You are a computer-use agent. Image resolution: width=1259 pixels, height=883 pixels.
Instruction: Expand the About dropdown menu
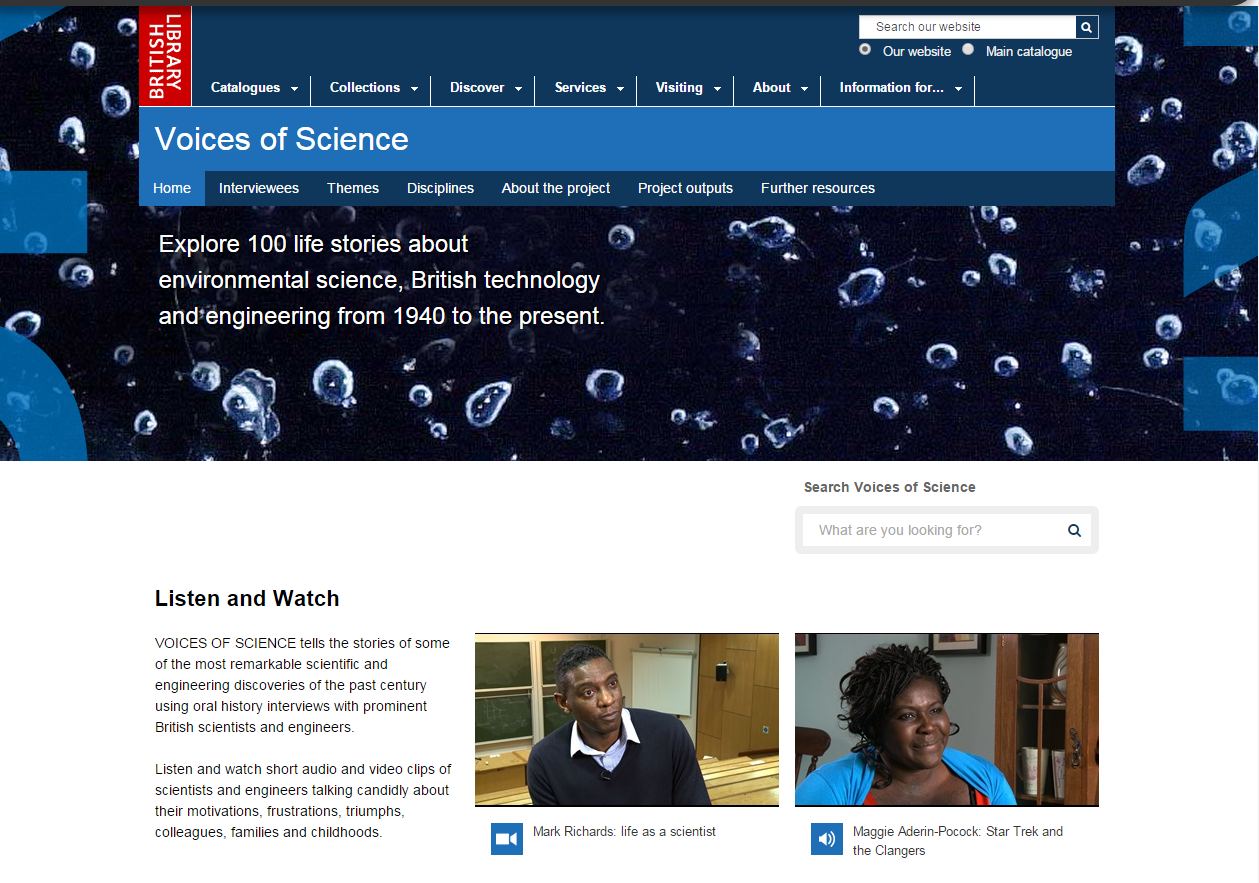pos(780,88)
